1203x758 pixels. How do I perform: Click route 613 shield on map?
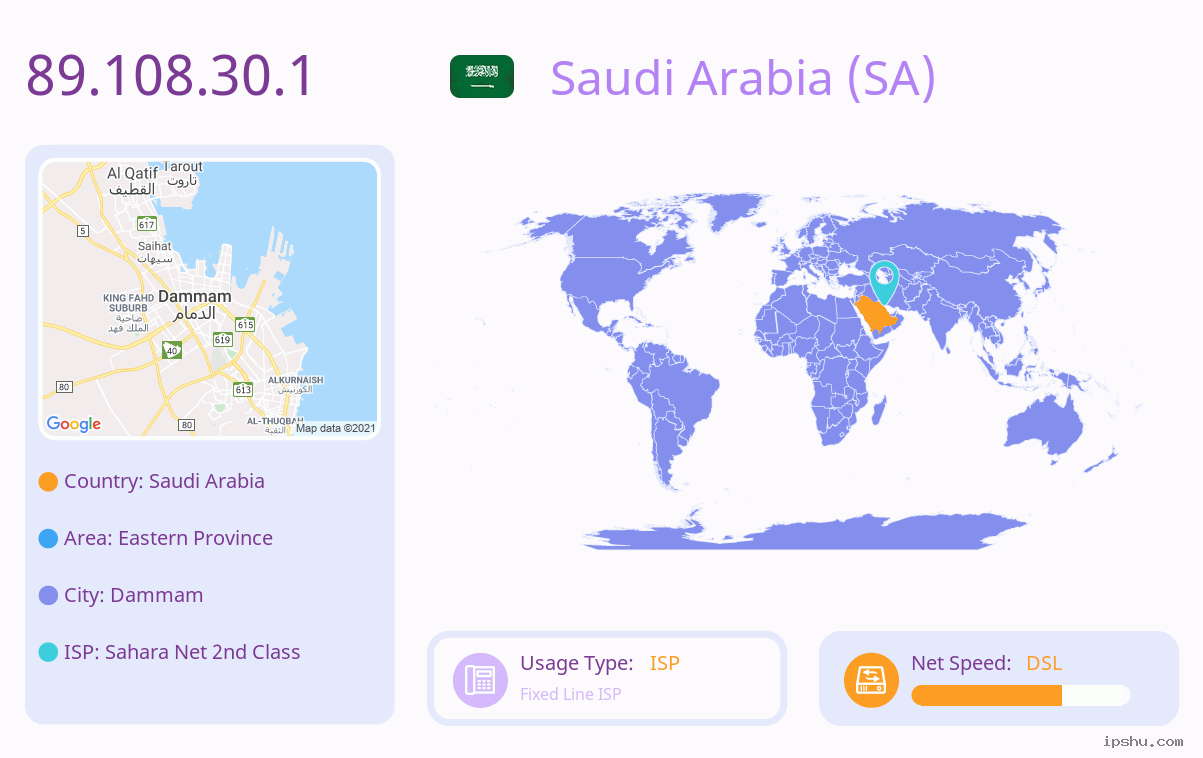coord(243,389)
